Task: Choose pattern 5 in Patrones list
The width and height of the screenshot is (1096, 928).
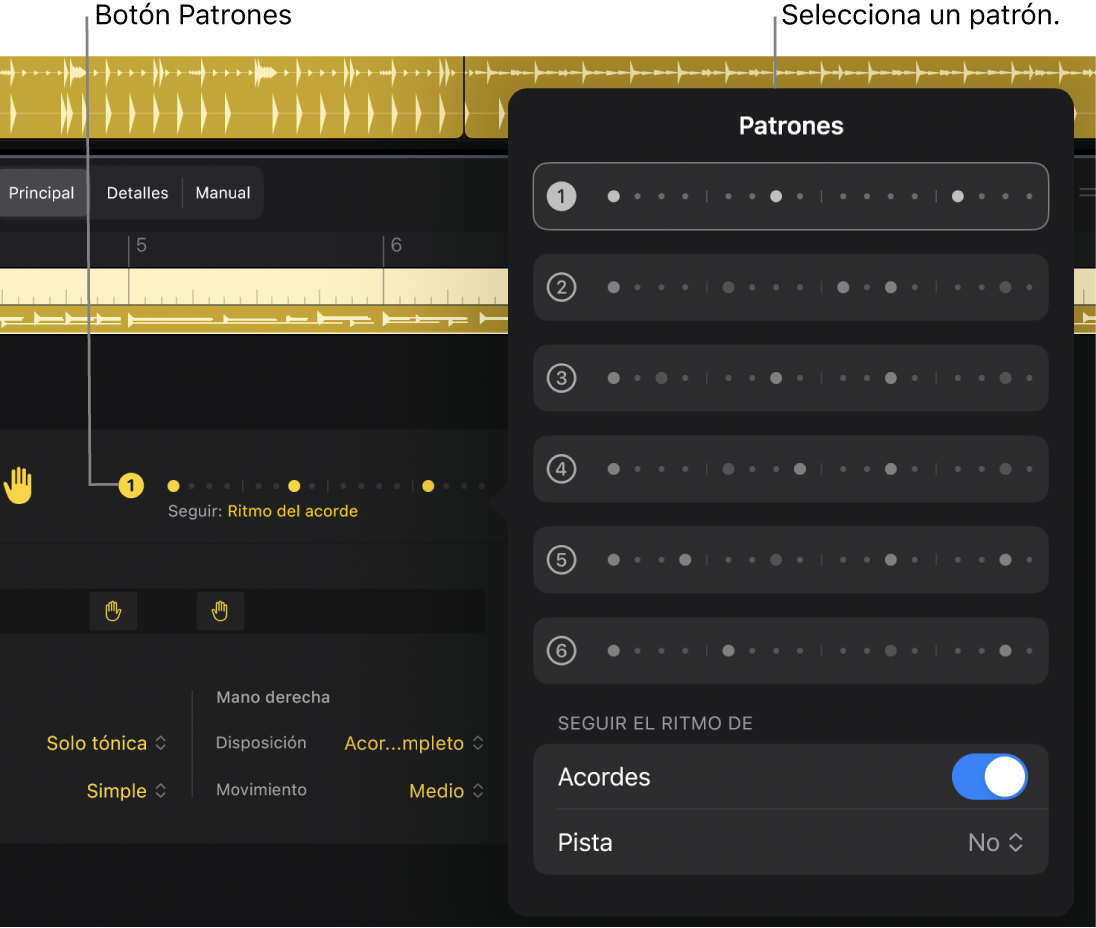Action: tap(791, 560)
